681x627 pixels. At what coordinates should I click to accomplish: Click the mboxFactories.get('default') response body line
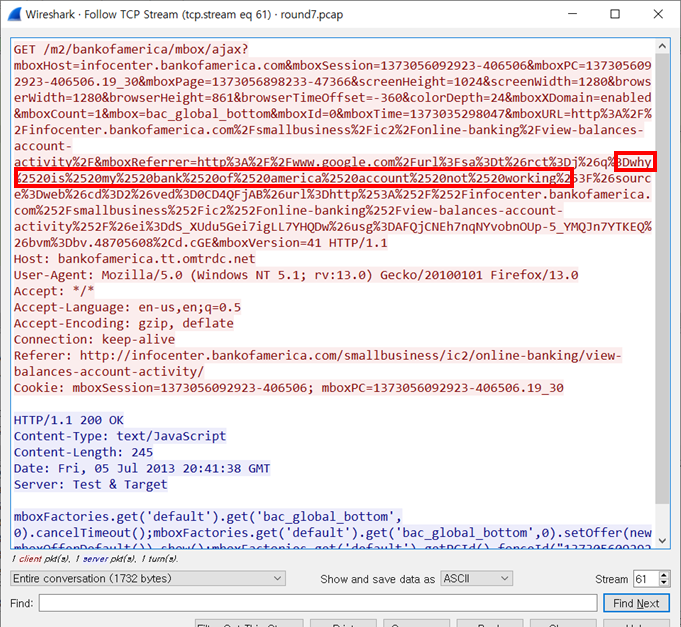click(208, 516)
